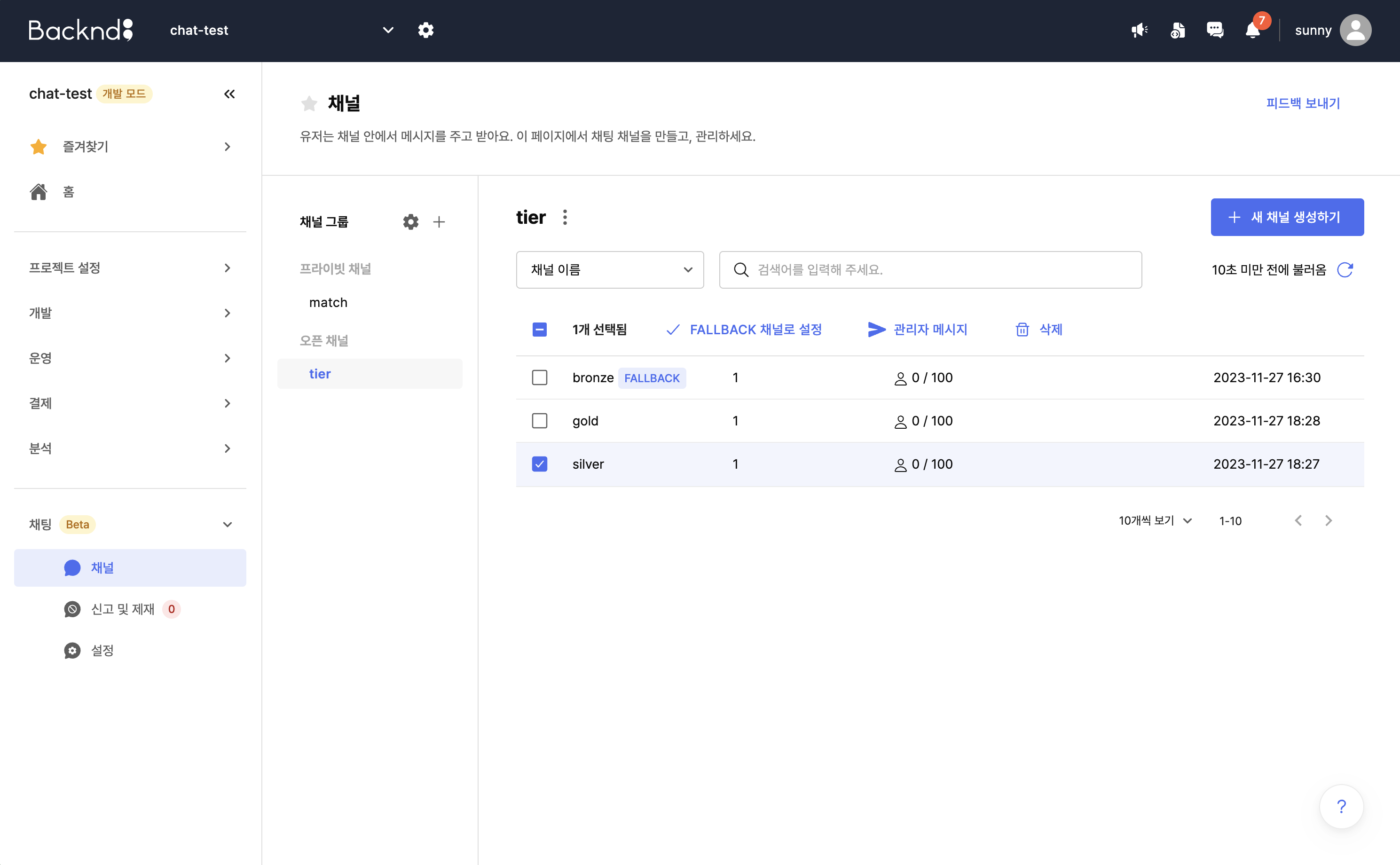Open tier group more options menu
Screen dimensions: 1400x865
(565, 217)
